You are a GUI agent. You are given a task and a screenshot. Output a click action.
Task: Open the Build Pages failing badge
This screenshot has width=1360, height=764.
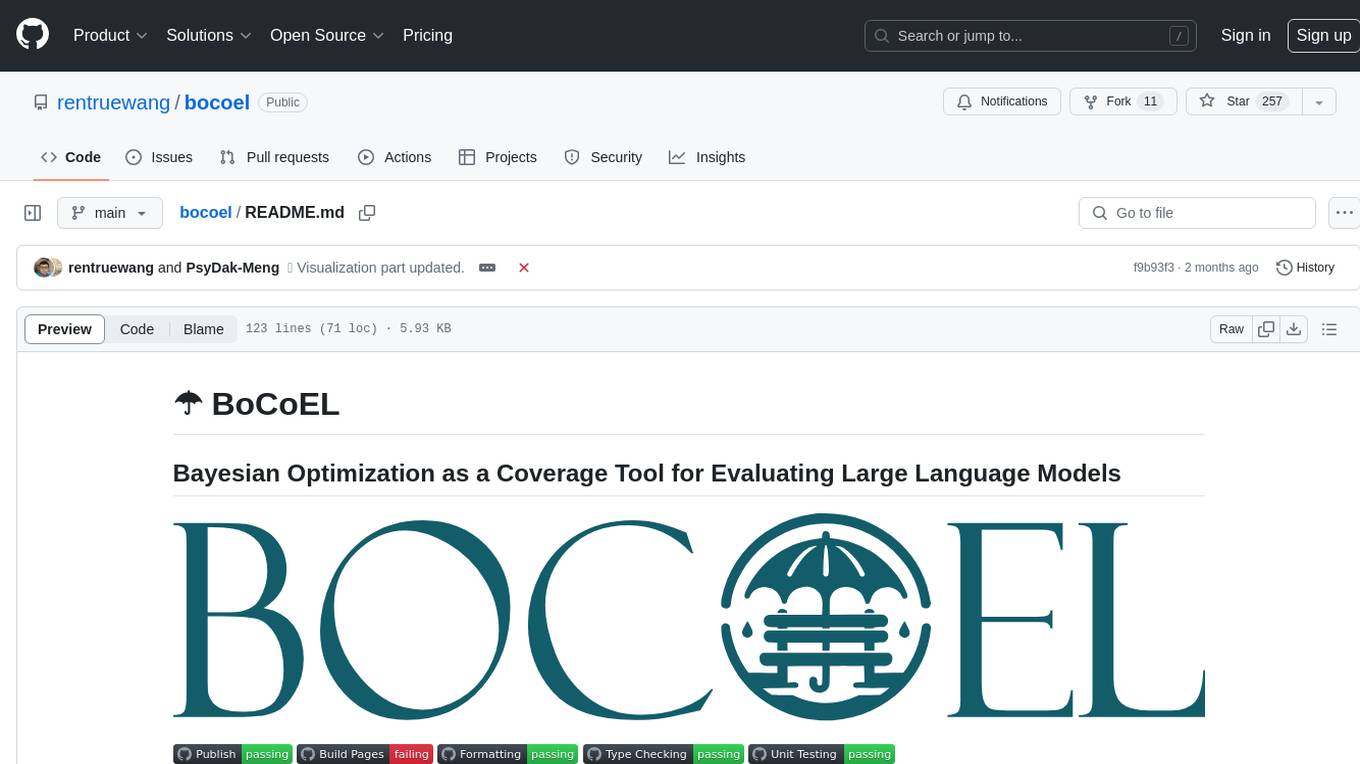pyautogui.click(x=365, y=754)
